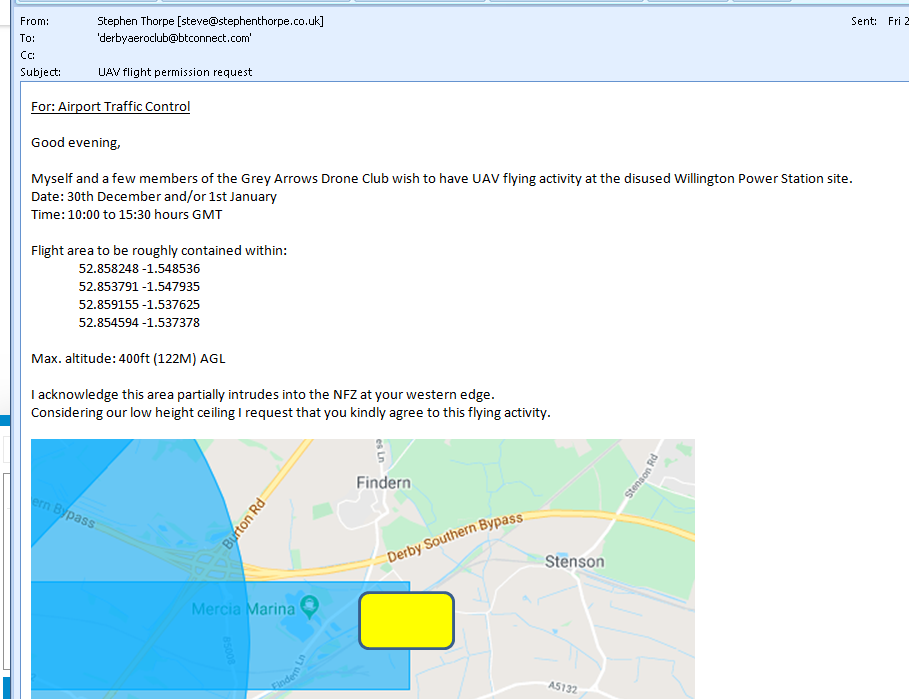Click the Derby Southern Bypass road label
909x699 pixels.
(455, 539)
